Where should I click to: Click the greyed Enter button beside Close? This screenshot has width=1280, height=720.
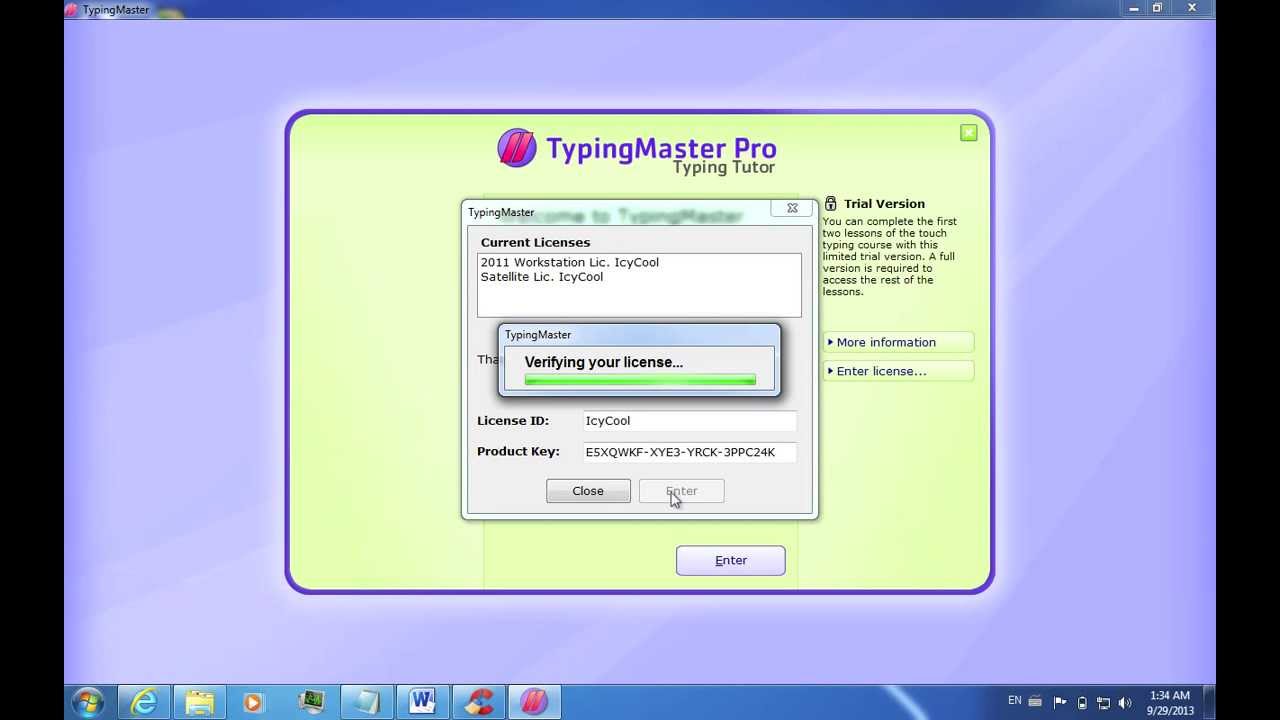(681, 491)
